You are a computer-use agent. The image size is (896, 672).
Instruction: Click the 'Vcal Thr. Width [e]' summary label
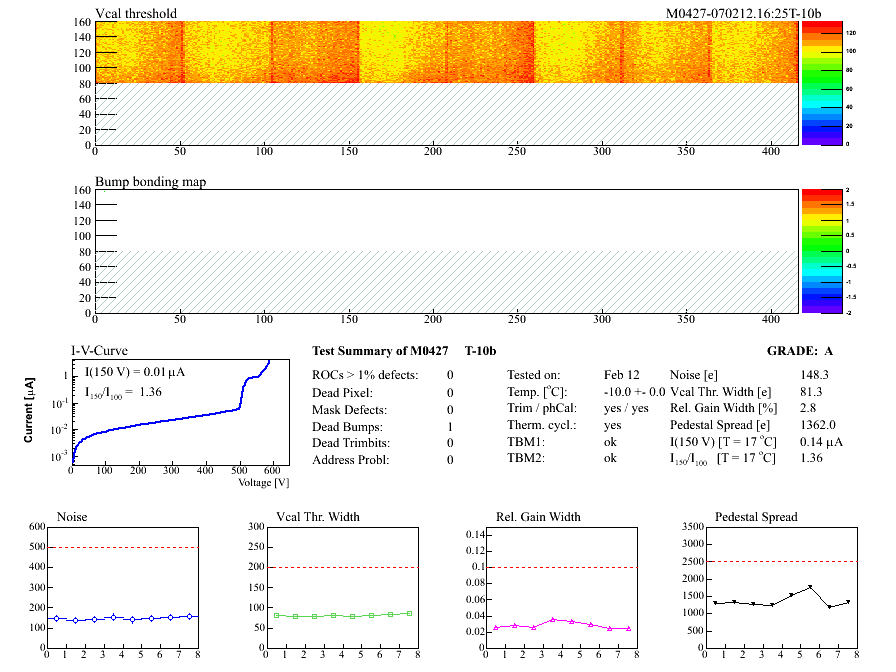tap(720, 392)
